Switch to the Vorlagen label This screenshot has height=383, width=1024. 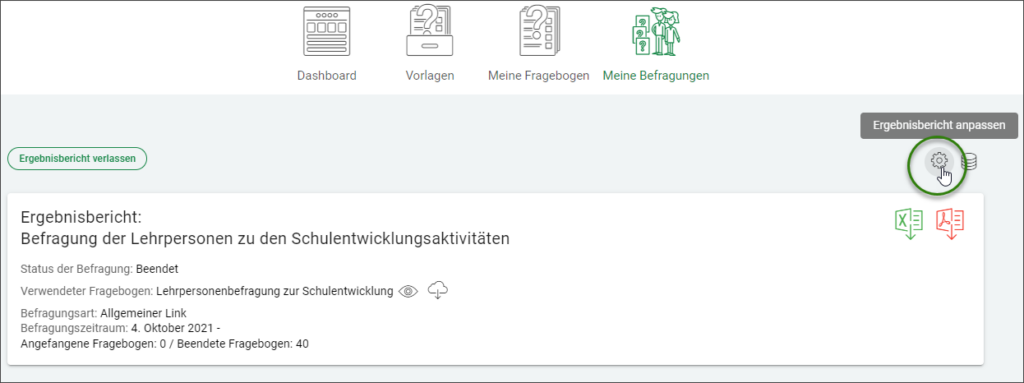click(430, 76)
